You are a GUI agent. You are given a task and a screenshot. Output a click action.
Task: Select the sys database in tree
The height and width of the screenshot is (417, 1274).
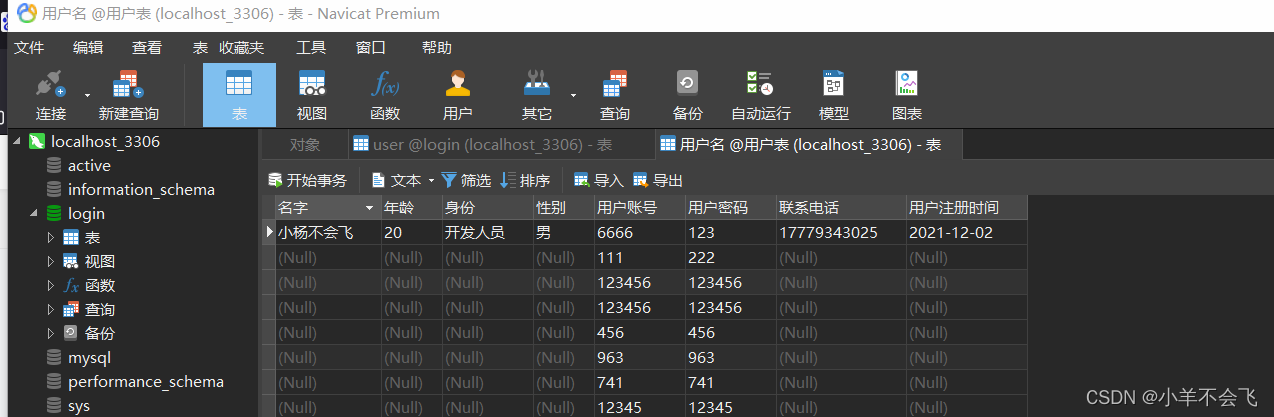[79, 406]
